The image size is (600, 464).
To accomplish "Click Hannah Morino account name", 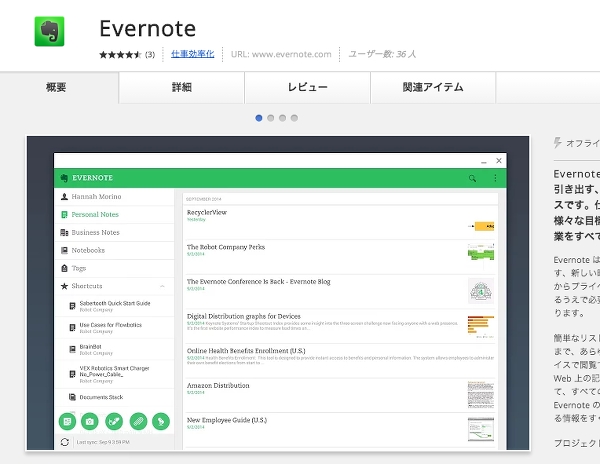I will click(96, 197).
